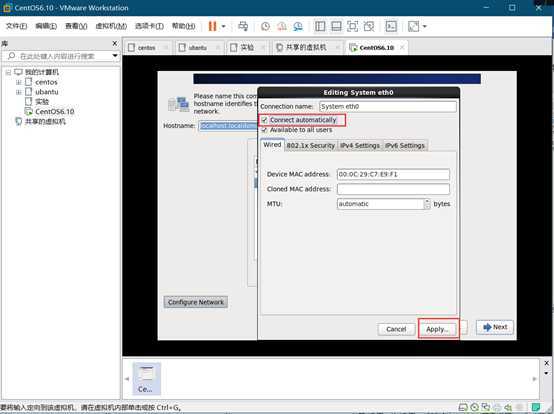The image size is (554, 414).
Task: Switch to Unity mode icon
Action: tap(369, 26)
